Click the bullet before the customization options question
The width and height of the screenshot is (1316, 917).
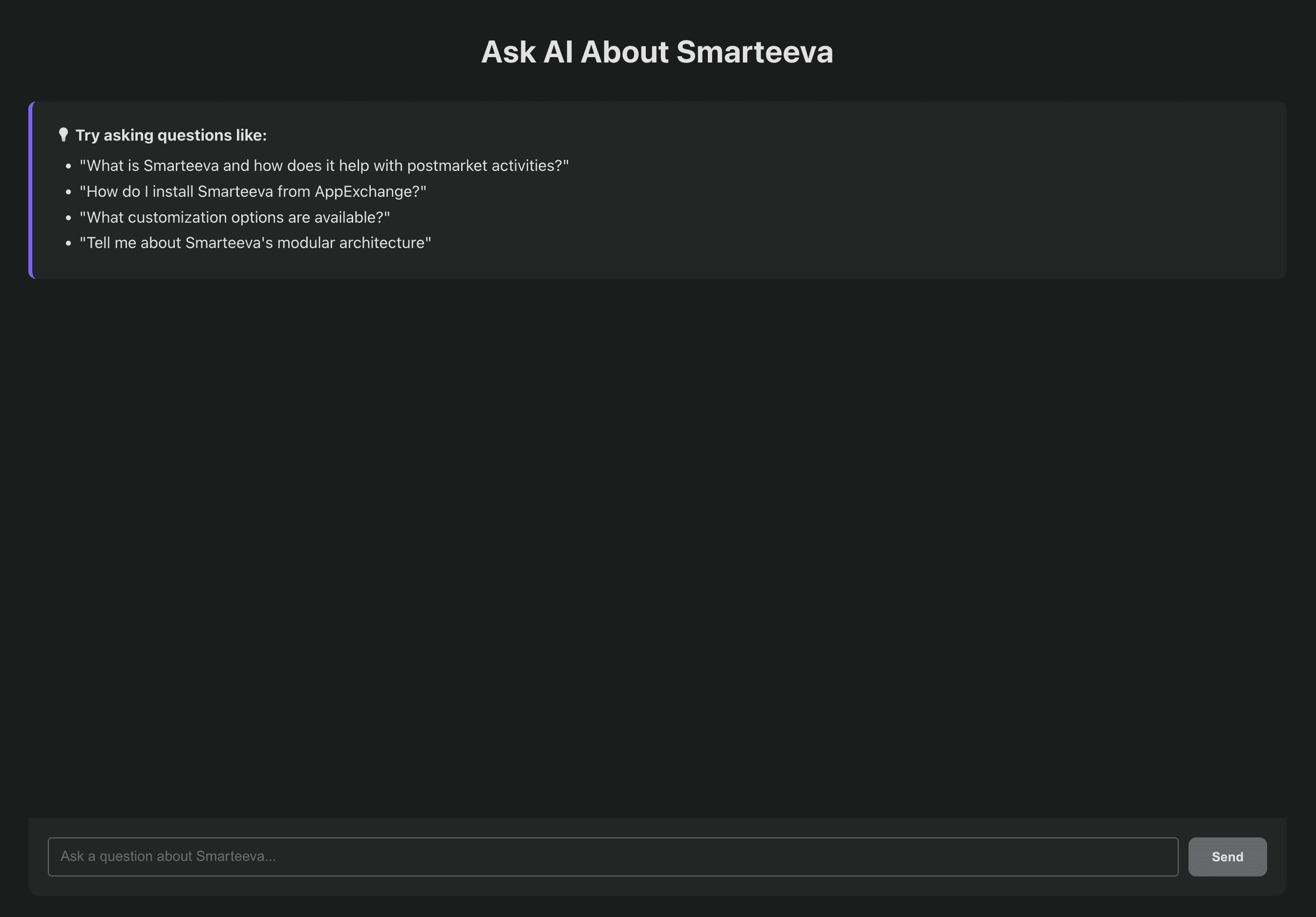68,218
